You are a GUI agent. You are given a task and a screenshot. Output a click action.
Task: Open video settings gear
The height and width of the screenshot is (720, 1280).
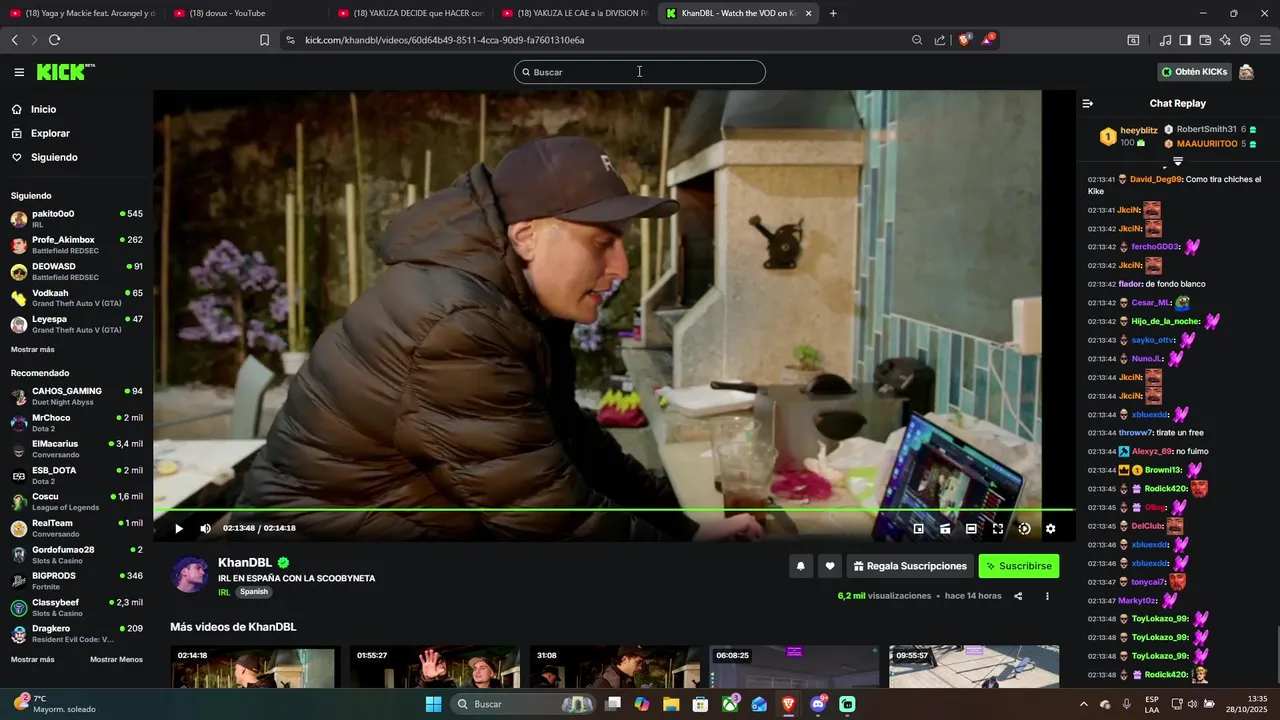click(1050, 528)
